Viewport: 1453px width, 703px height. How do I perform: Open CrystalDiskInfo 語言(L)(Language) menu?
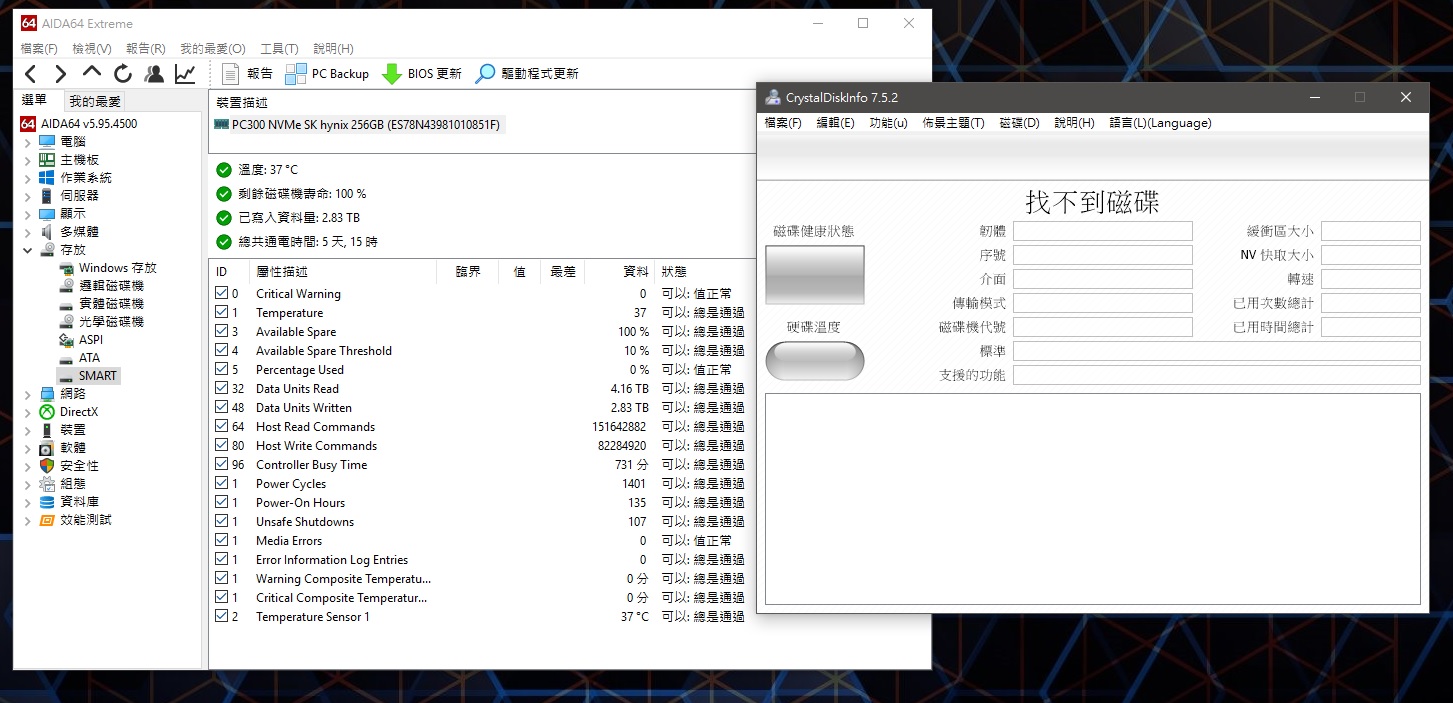coord(1160,123)
